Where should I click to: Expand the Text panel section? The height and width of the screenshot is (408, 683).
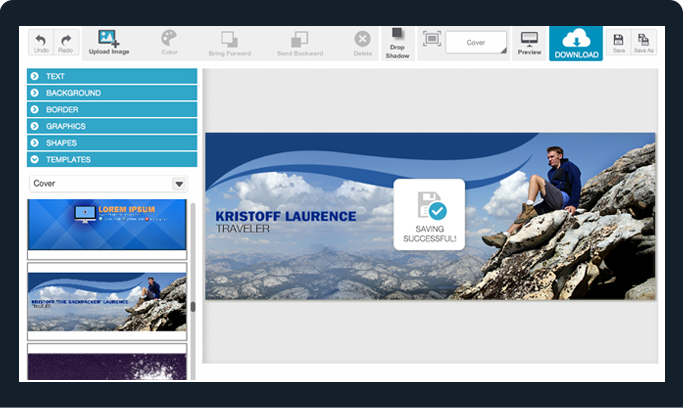tap(112, 76)
